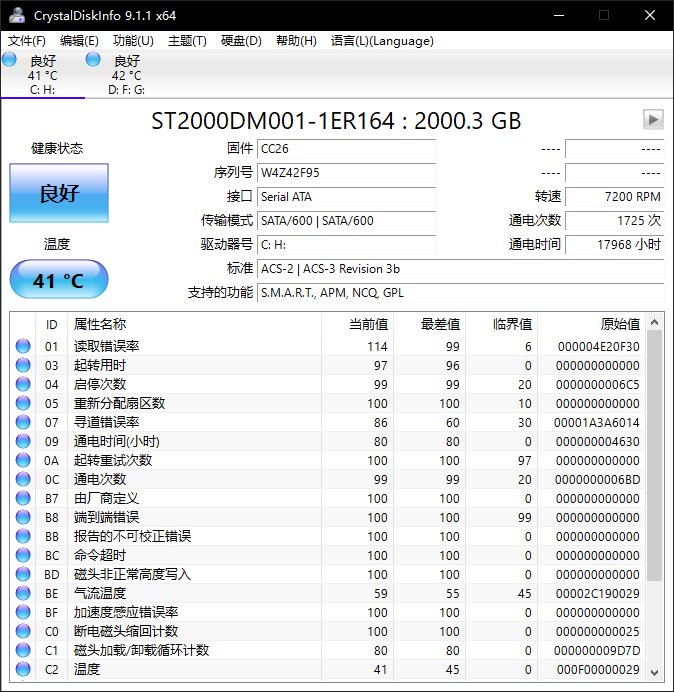Open the 文件(F) menu

click(x=26, y=41)
